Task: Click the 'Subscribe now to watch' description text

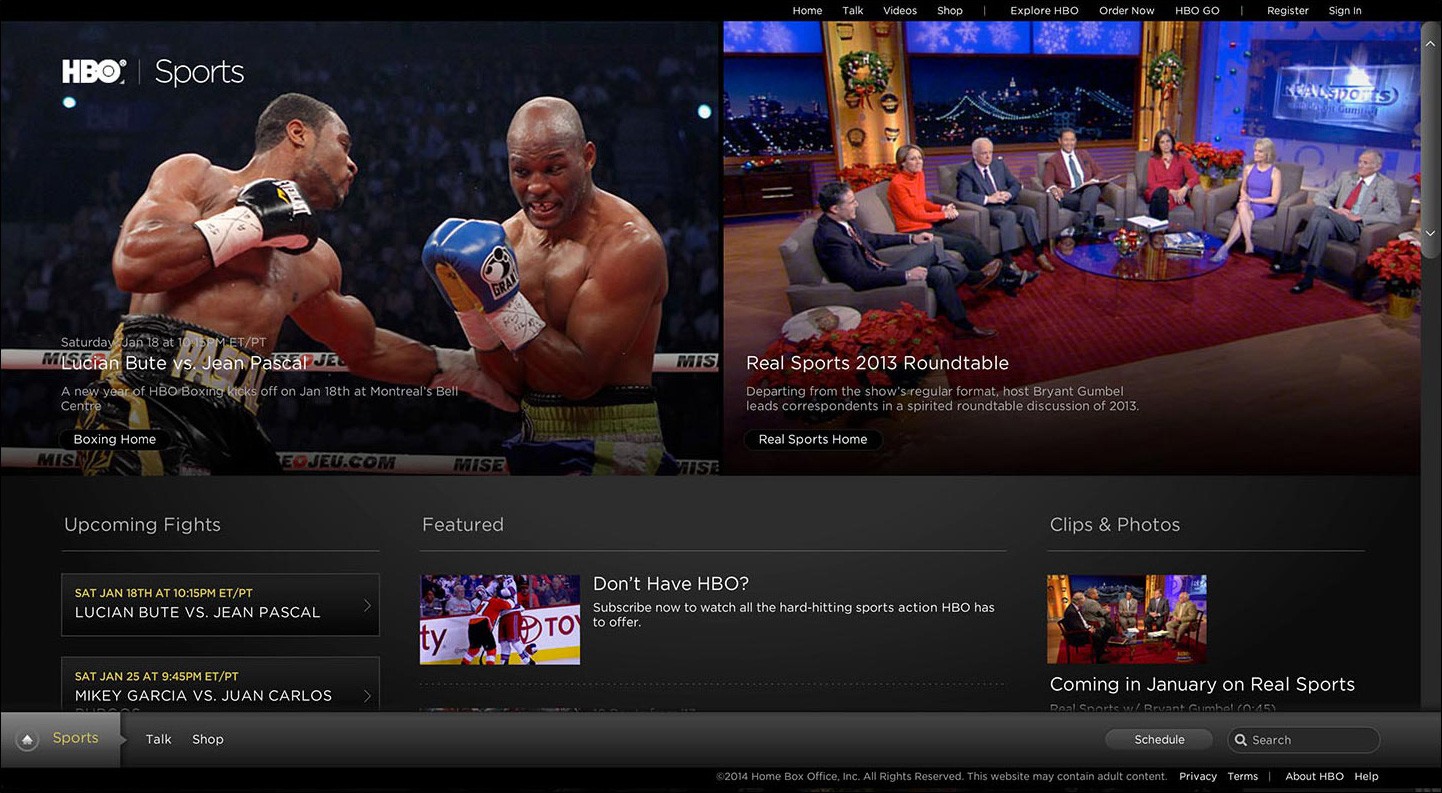Action: 794,614
